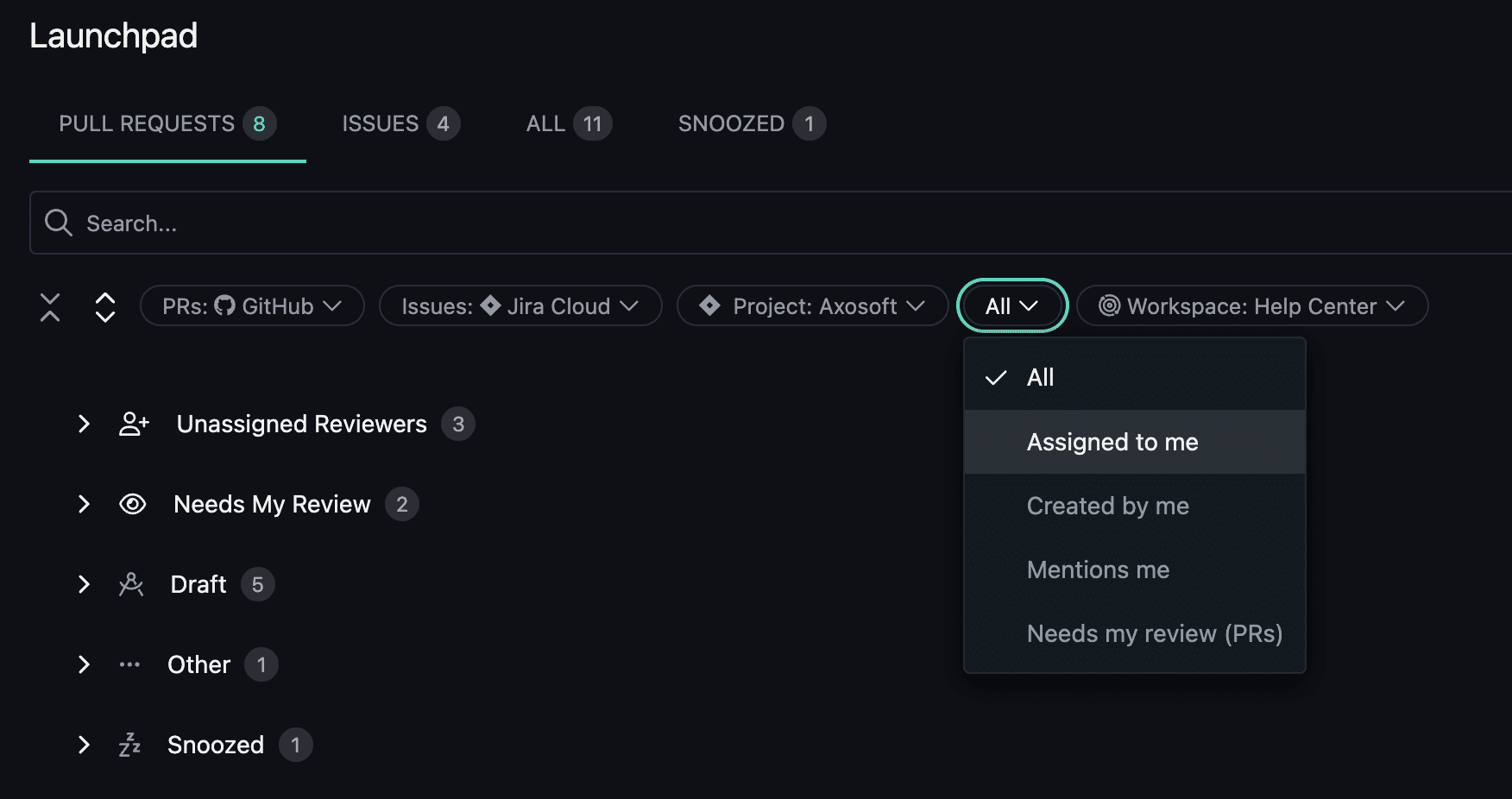Click the Jira diamond icon in Issues filter
This screenshot has width=1512, height=799.
pos(490,305)
